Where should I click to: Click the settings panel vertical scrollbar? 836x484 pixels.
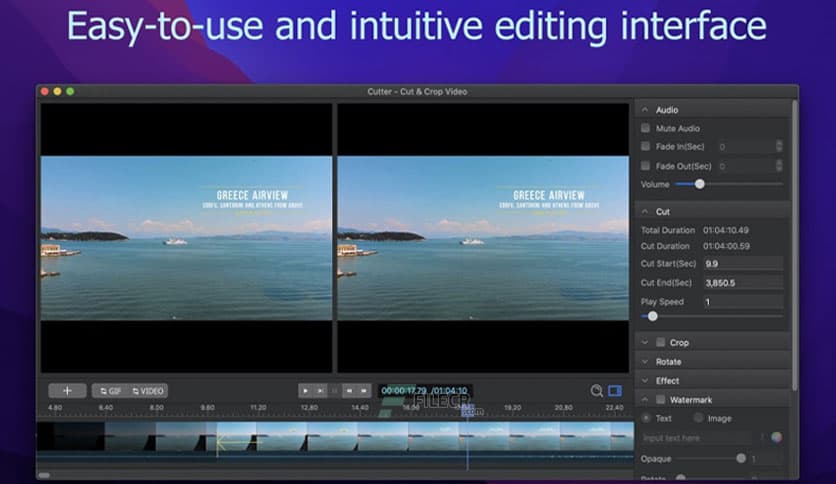point(794,245)
